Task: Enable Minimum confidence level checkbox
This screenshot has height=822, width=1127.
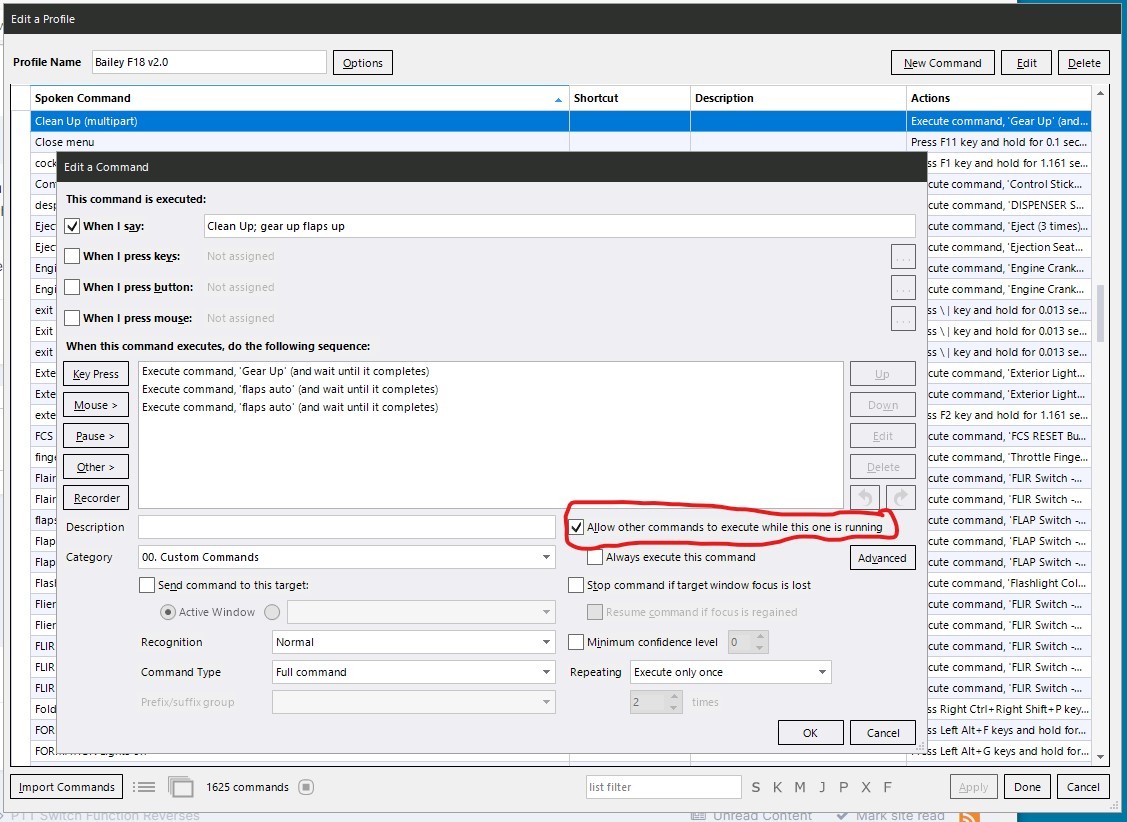Action: click(x=576, y=642)
